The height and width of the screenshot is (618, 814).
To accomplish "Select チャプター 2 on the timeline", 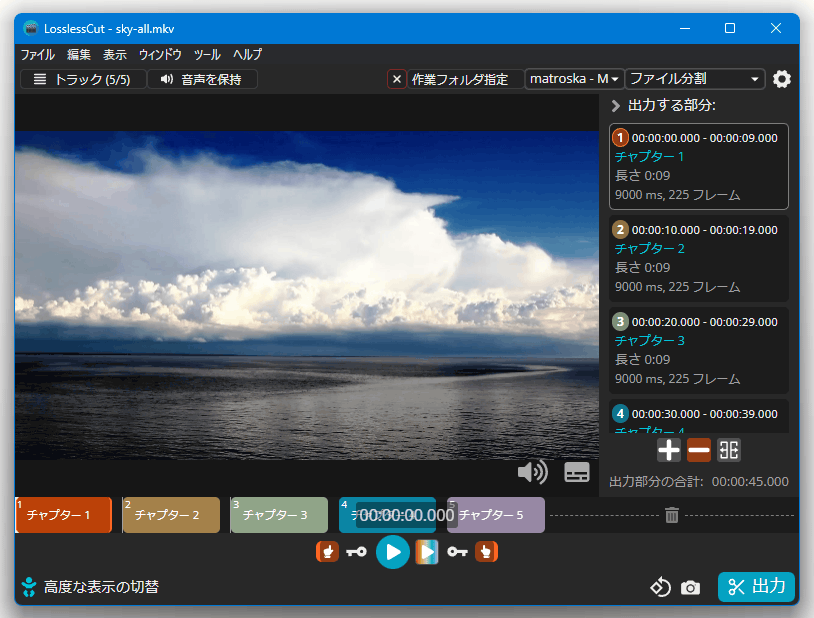I will click(x=171, y=515).
